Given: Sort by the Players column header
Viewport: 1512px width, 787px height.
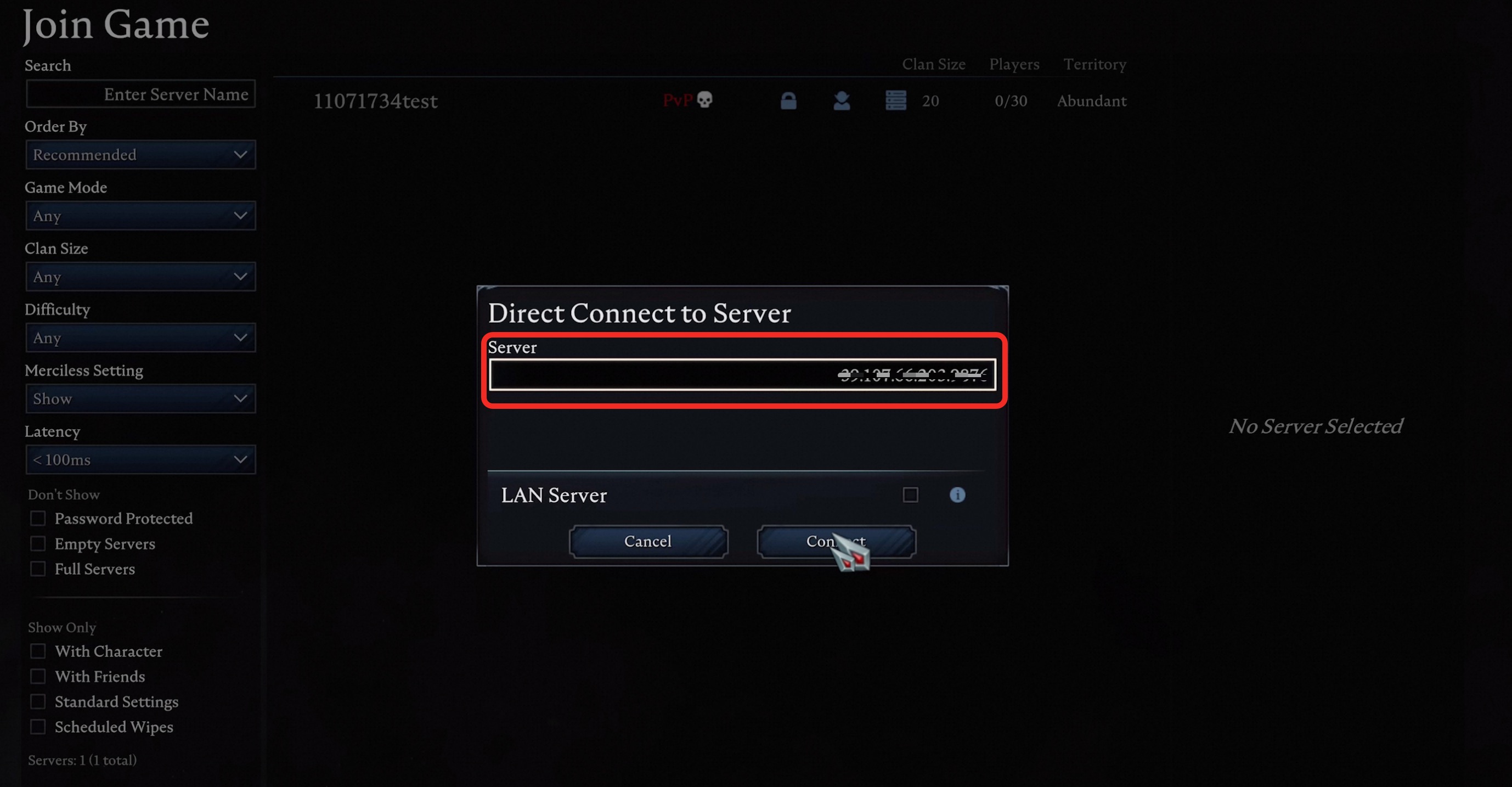Looking at the screenshot, I should pos(1014,64).
